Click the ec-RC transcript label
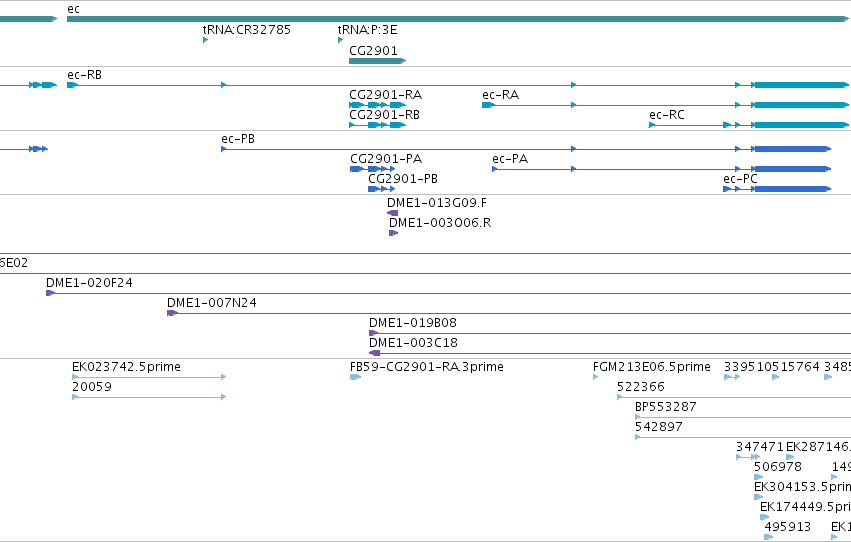Viewport: 851px width, 542px height. coord(666,115)
